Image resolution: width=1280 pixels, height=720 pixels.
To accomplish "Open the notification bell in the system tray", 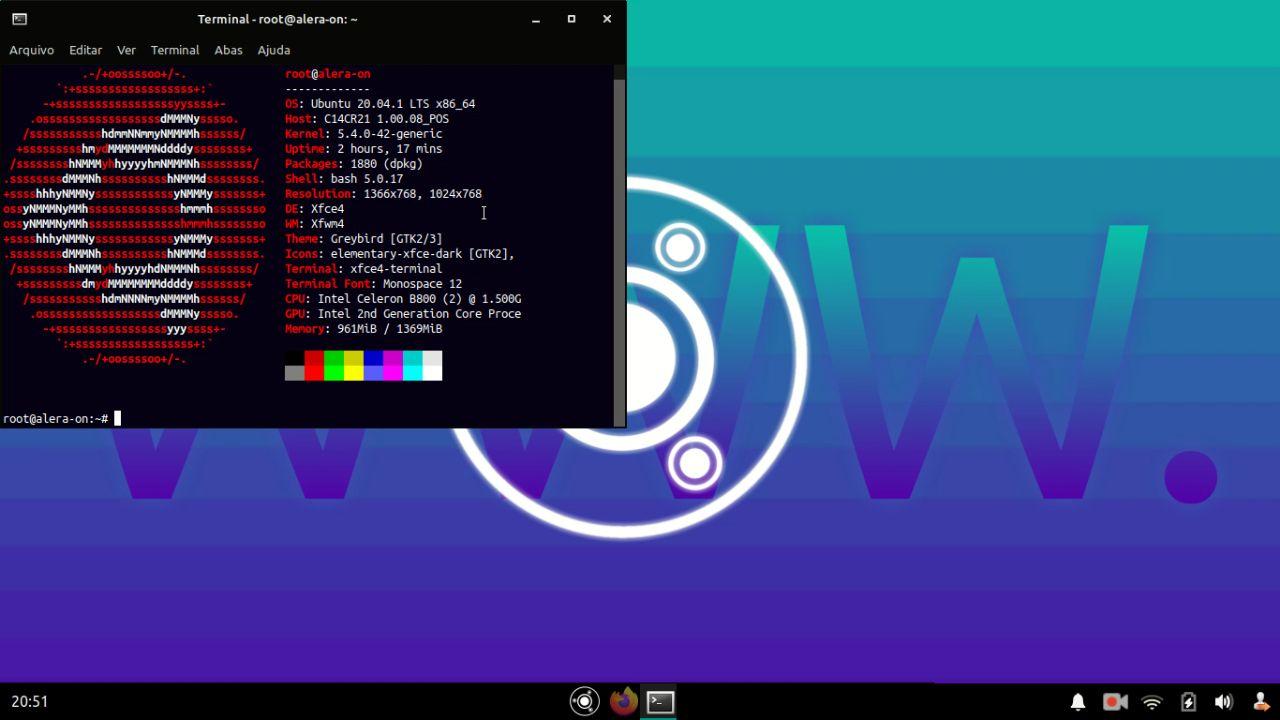I will click(x=1078, y=701).
